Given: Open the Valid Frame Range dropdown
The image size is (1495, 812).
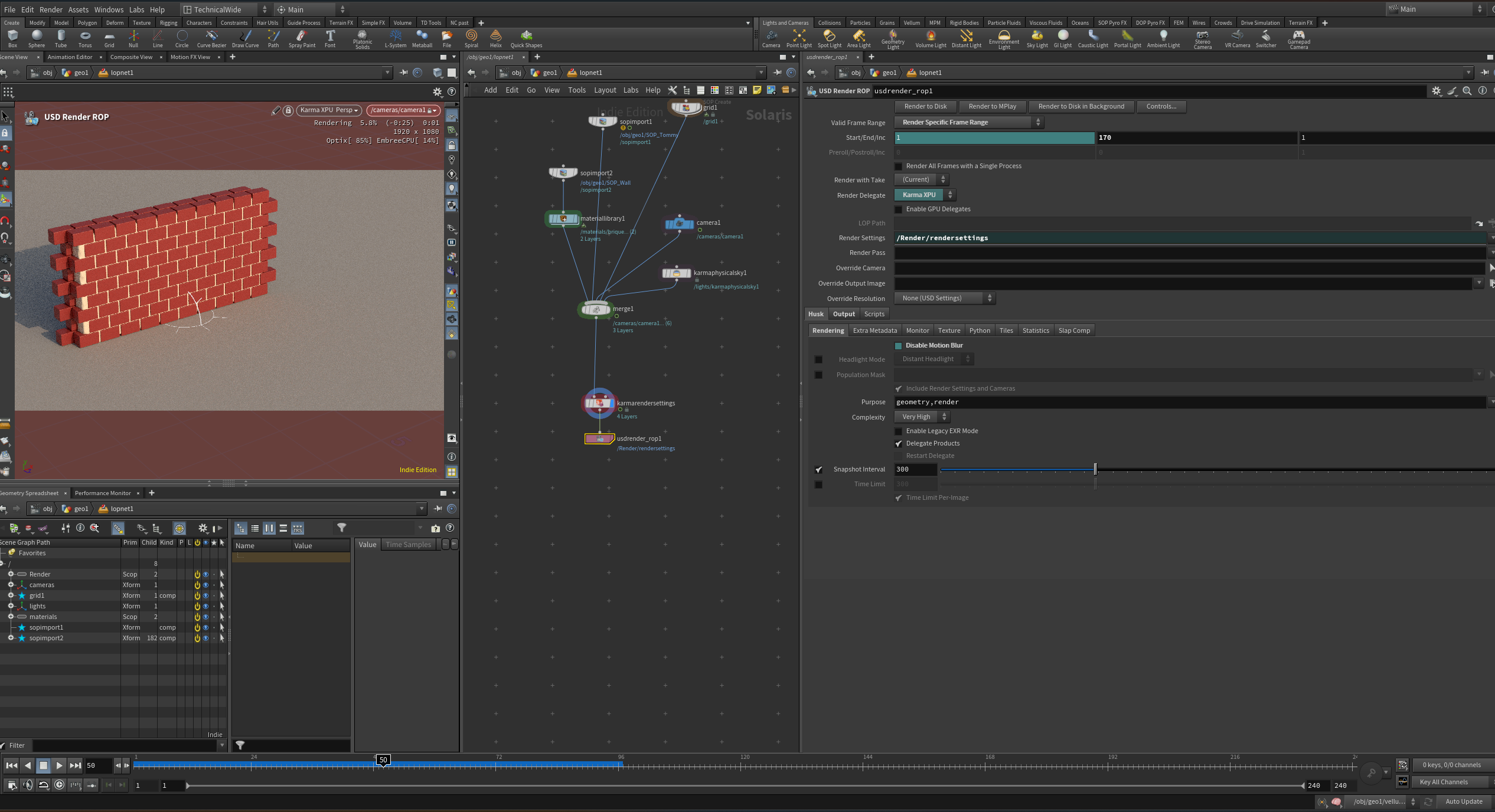Looking at the screenshot, I should click(969, 122).
